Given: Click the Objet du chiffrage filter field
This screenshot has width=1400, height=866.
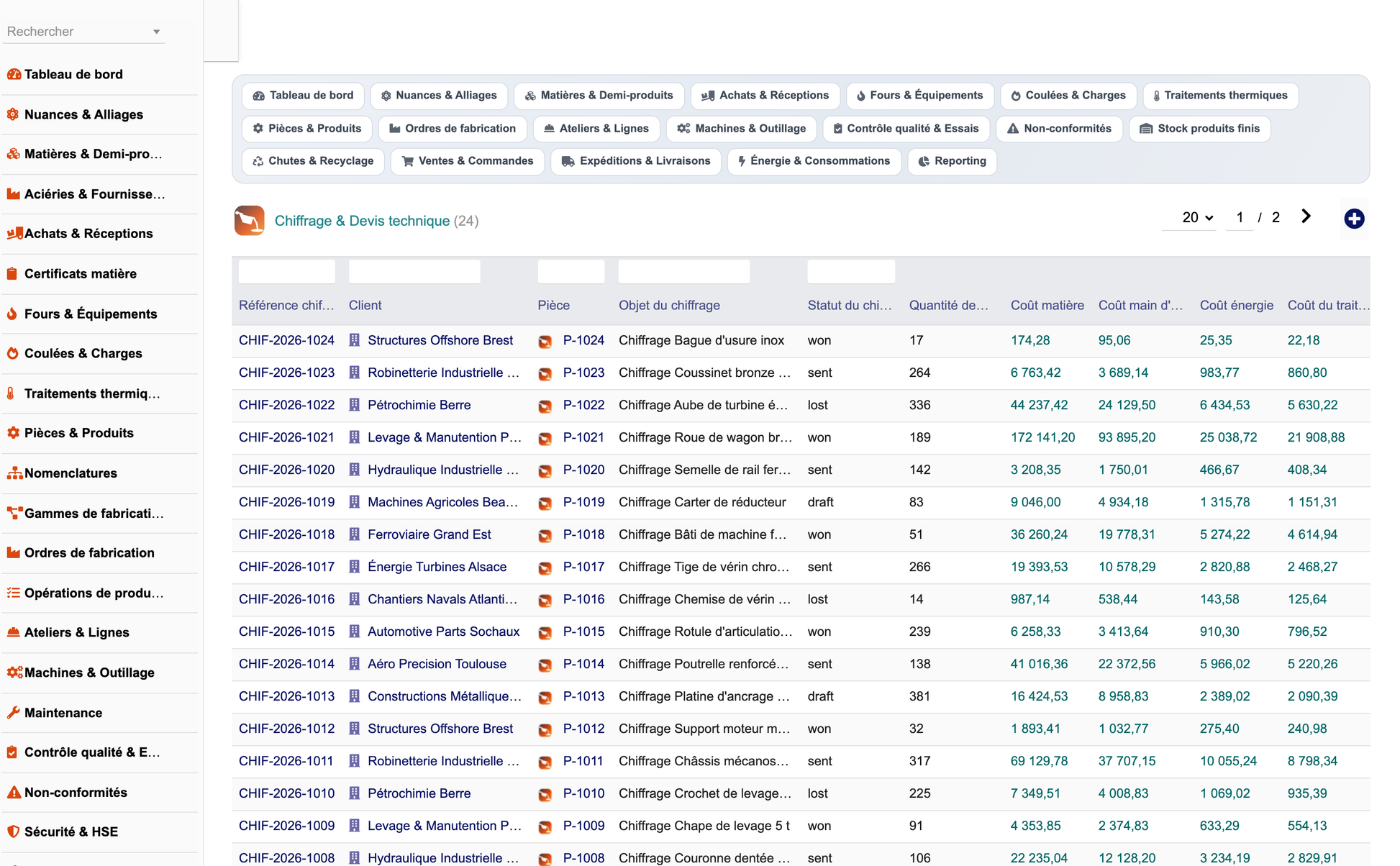Looking at the screenshot, I should click(684, 272).
